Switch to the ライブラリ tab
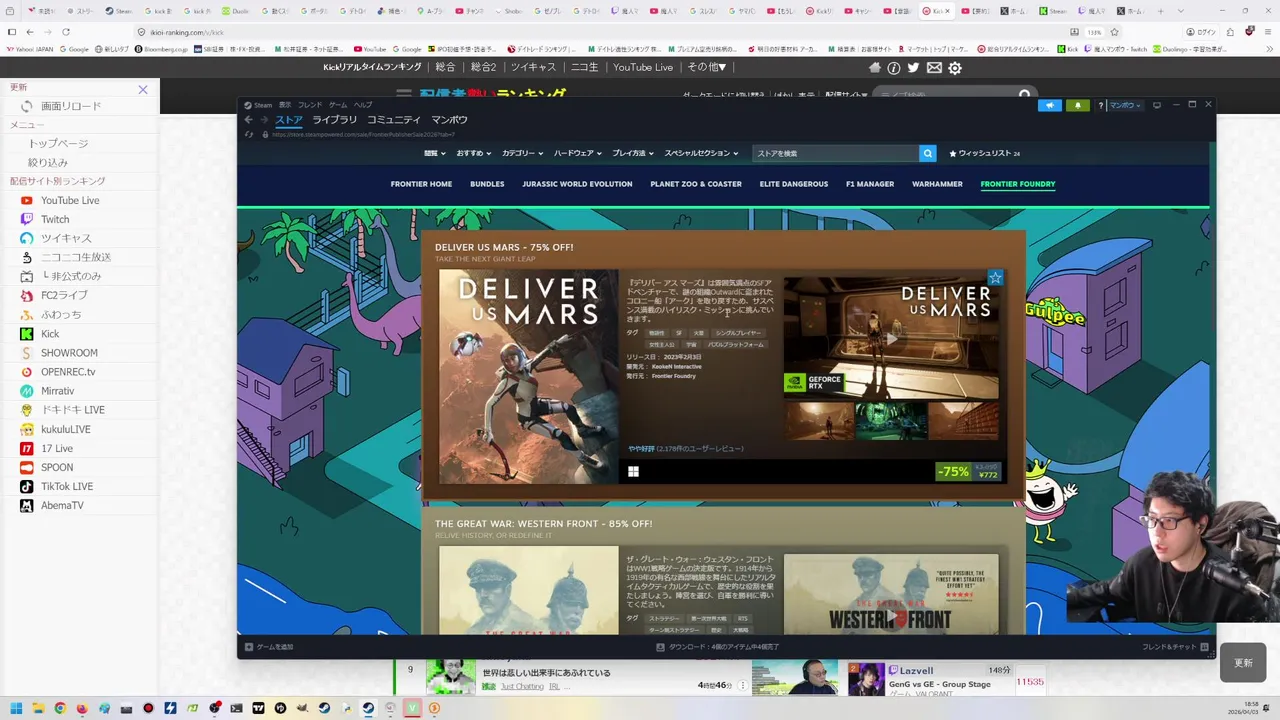 pos(334,120)
